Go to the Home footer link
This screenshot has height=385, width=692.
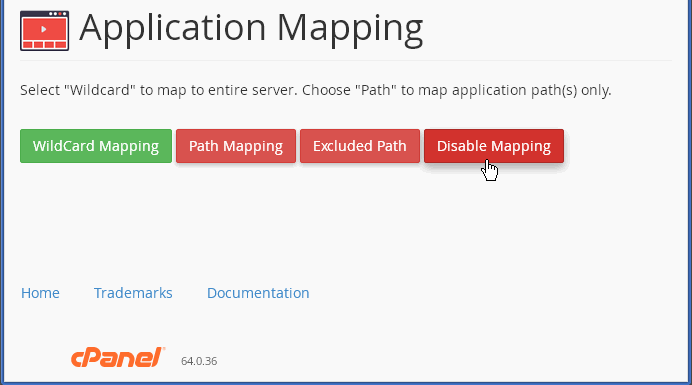point(40,293)
